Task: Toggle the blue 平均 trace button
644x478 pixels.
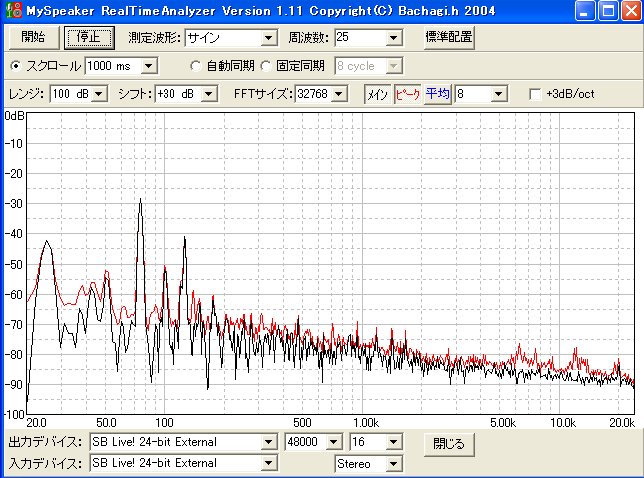Action: pos(437,94)
